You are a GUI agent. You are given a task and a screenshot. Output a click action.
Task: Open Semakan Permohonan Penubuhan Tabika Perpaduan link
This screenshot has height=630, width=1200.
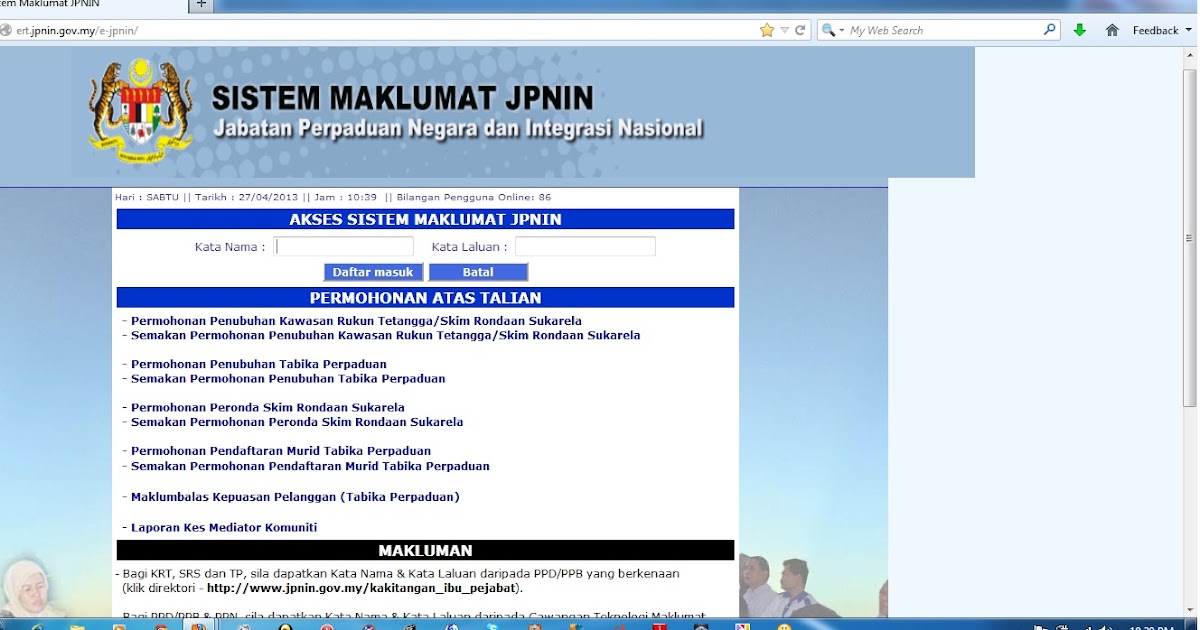(288, 379)
